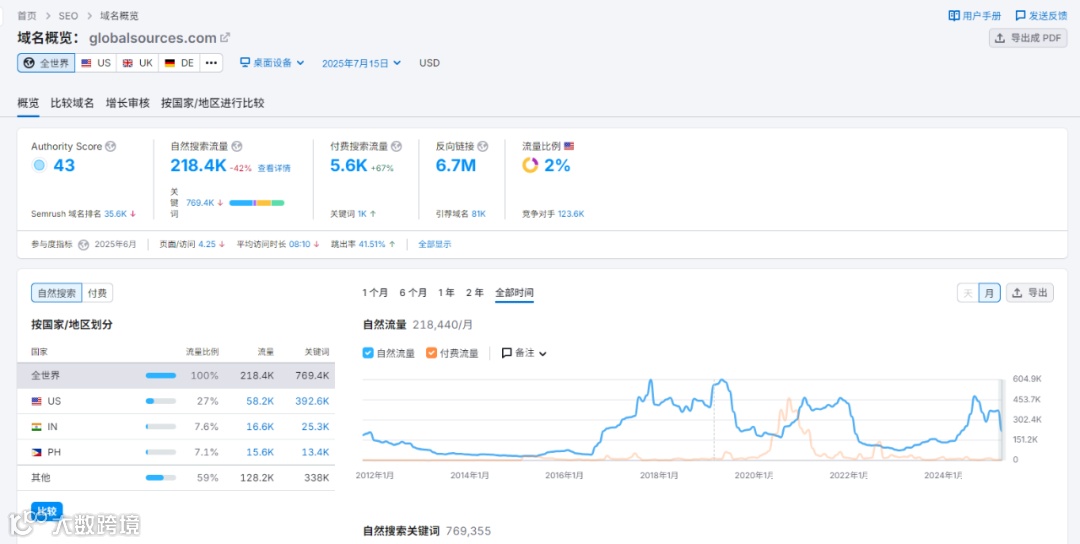Open date dropdown 2025年7月15日
Viewport: 1080px width, 544px height.
click(362, 63)
